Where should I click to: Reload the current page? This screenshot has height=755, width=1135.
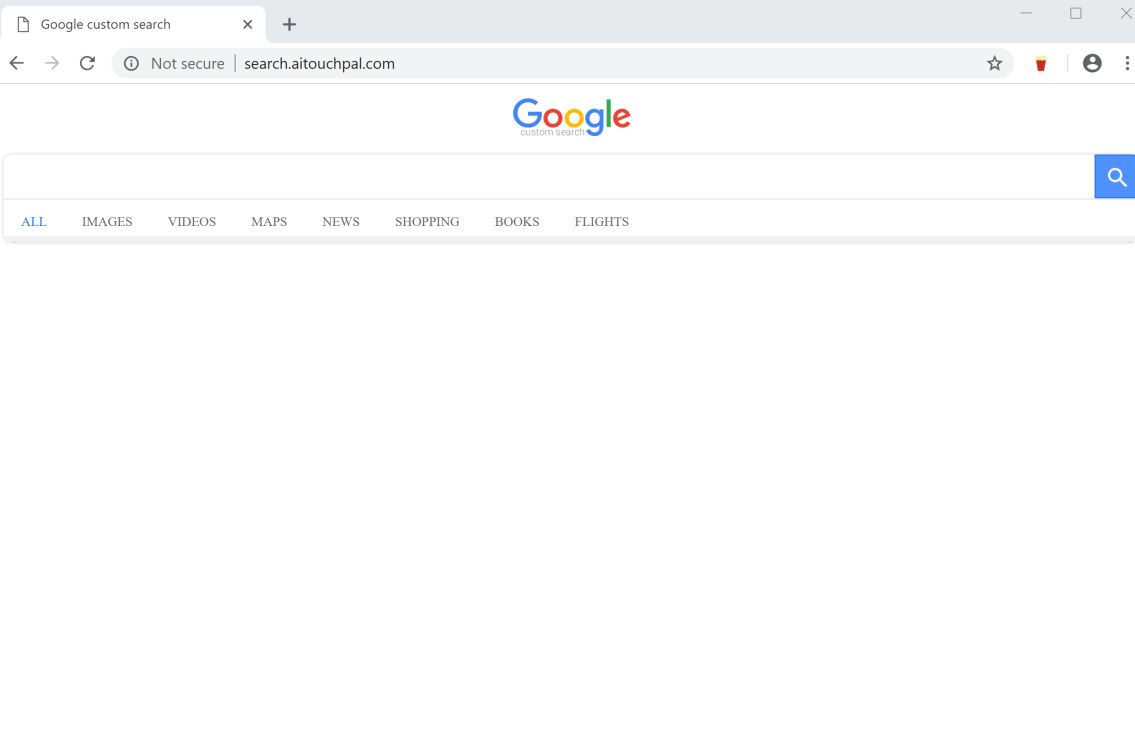tap(87, 64)
